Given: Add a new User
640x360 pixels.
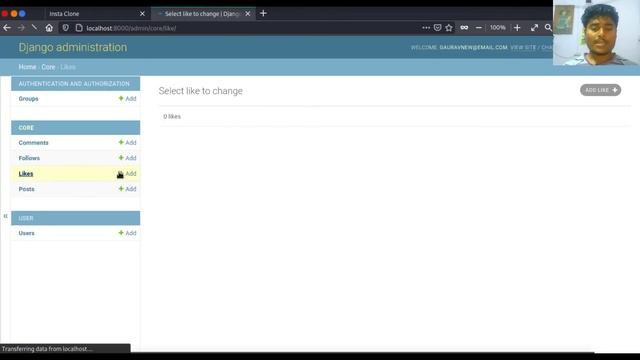Looking at the screenshot, I should [127, 233].
